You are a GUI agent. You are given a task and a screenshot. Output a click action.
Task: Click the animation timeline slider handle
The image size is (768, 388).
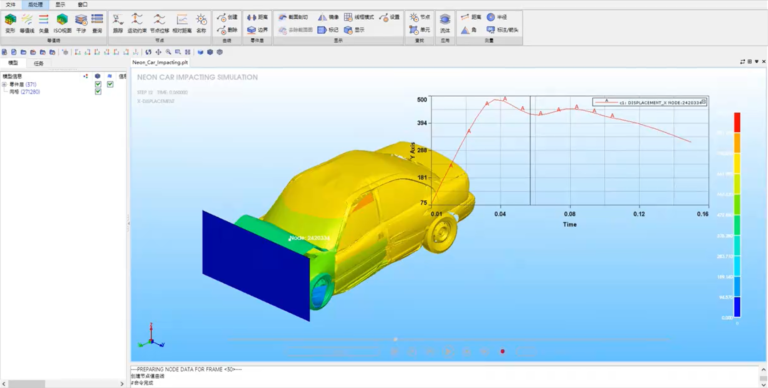pos(396,339)
